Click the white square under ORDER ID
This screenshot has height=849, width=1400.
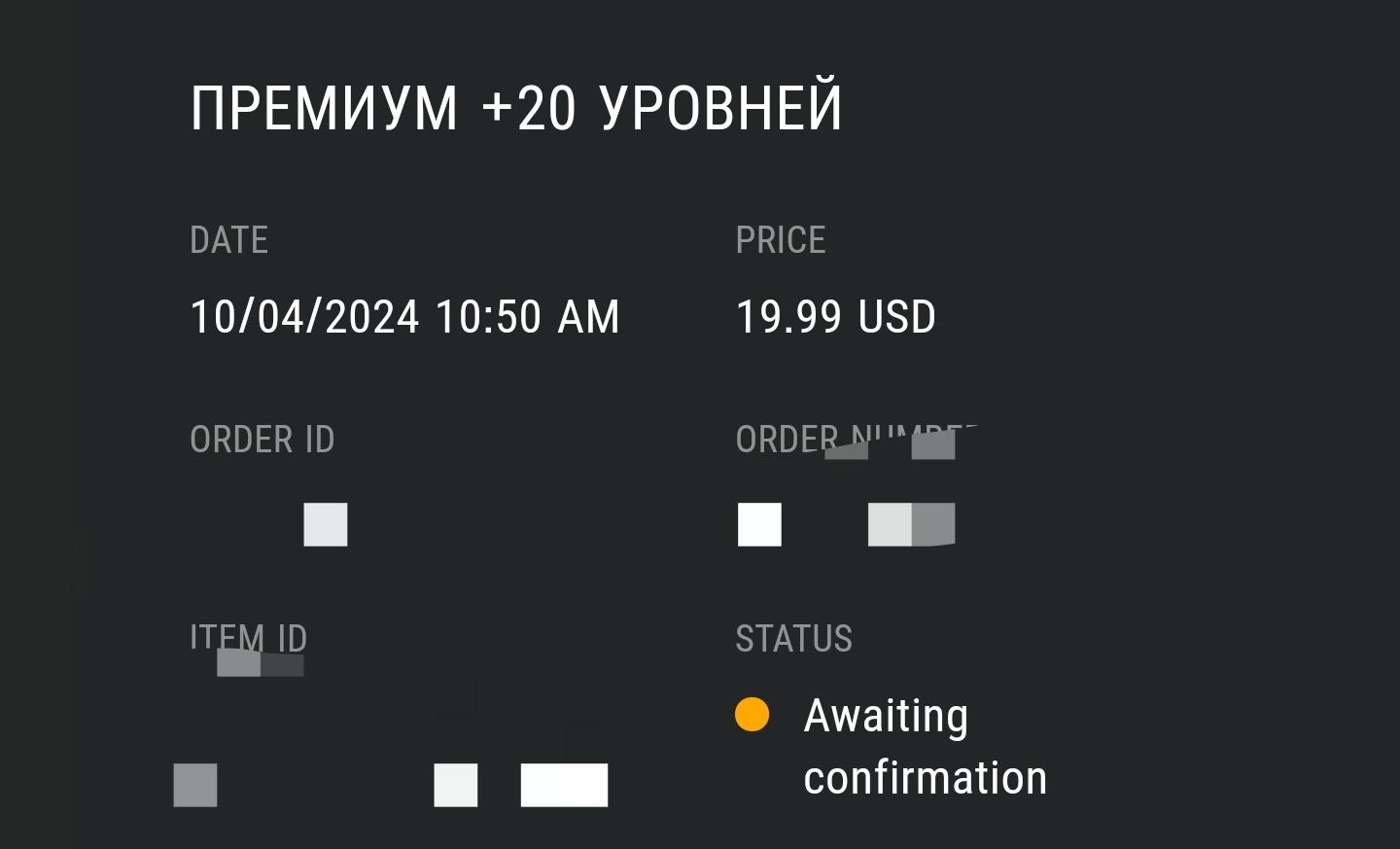pos(325,524)
